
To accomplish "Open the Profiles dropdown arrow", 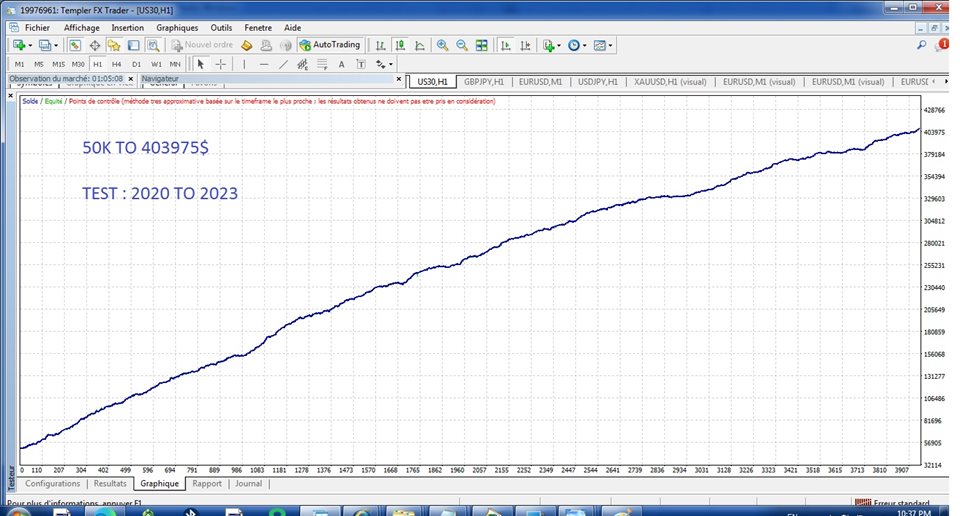I will [x=56, y=45].
